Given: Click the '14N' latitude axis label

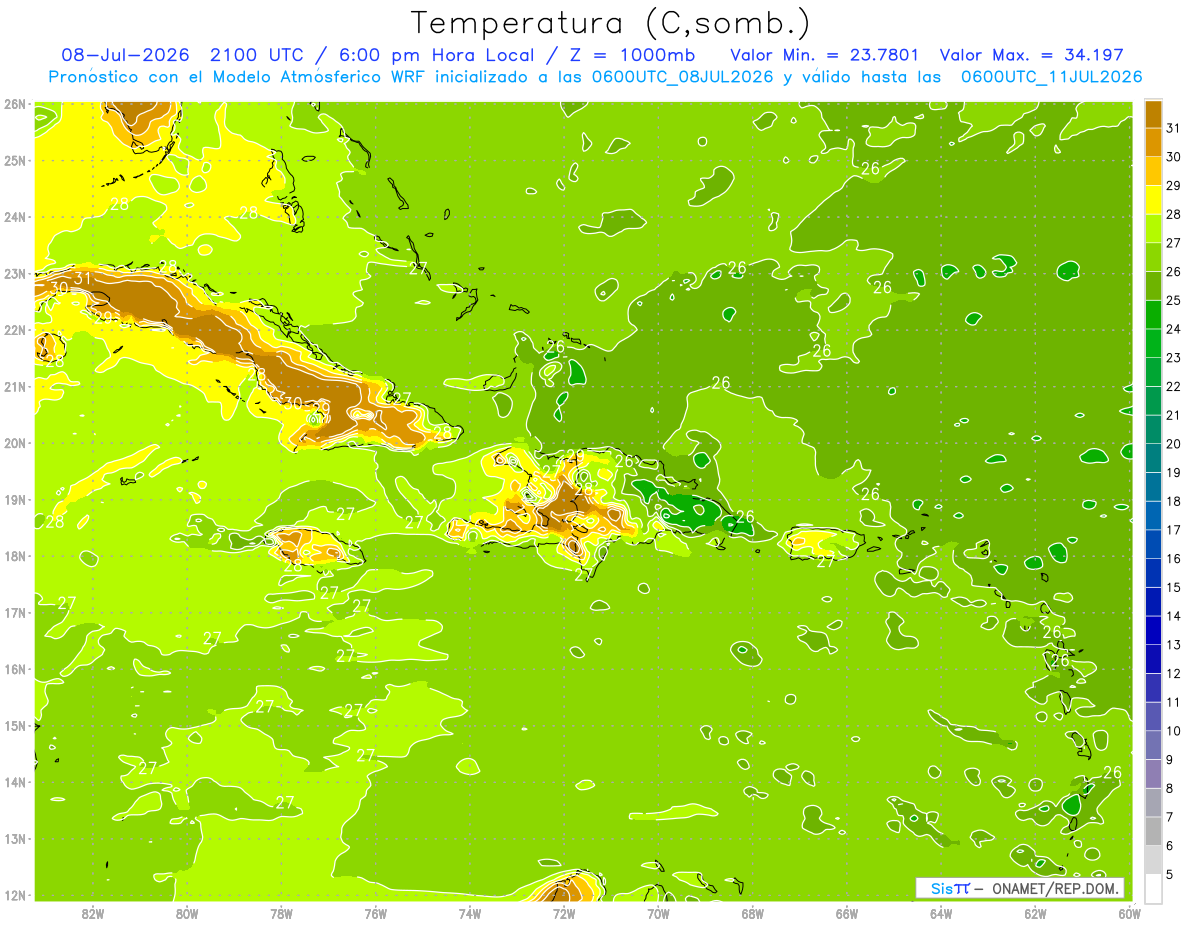Looking at the screenshot, I should tap(15, 782).
